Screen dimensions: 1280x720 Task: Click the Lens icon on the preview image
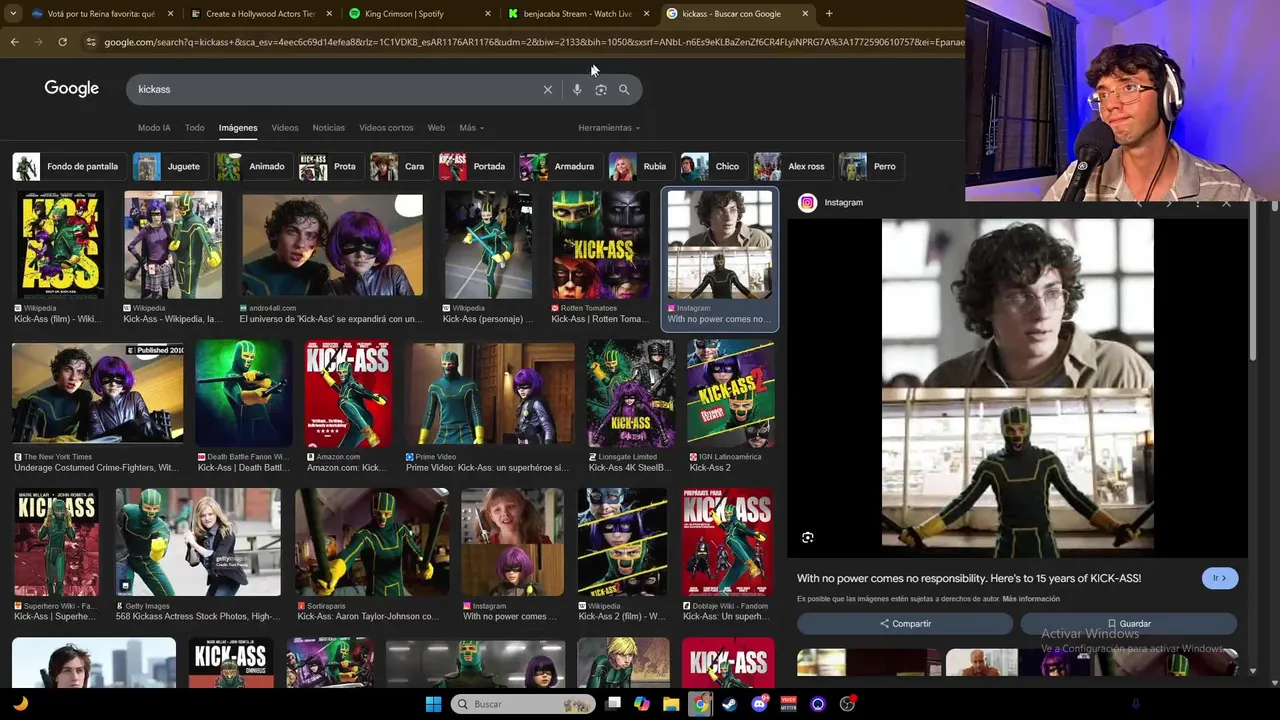coord(808,537)
